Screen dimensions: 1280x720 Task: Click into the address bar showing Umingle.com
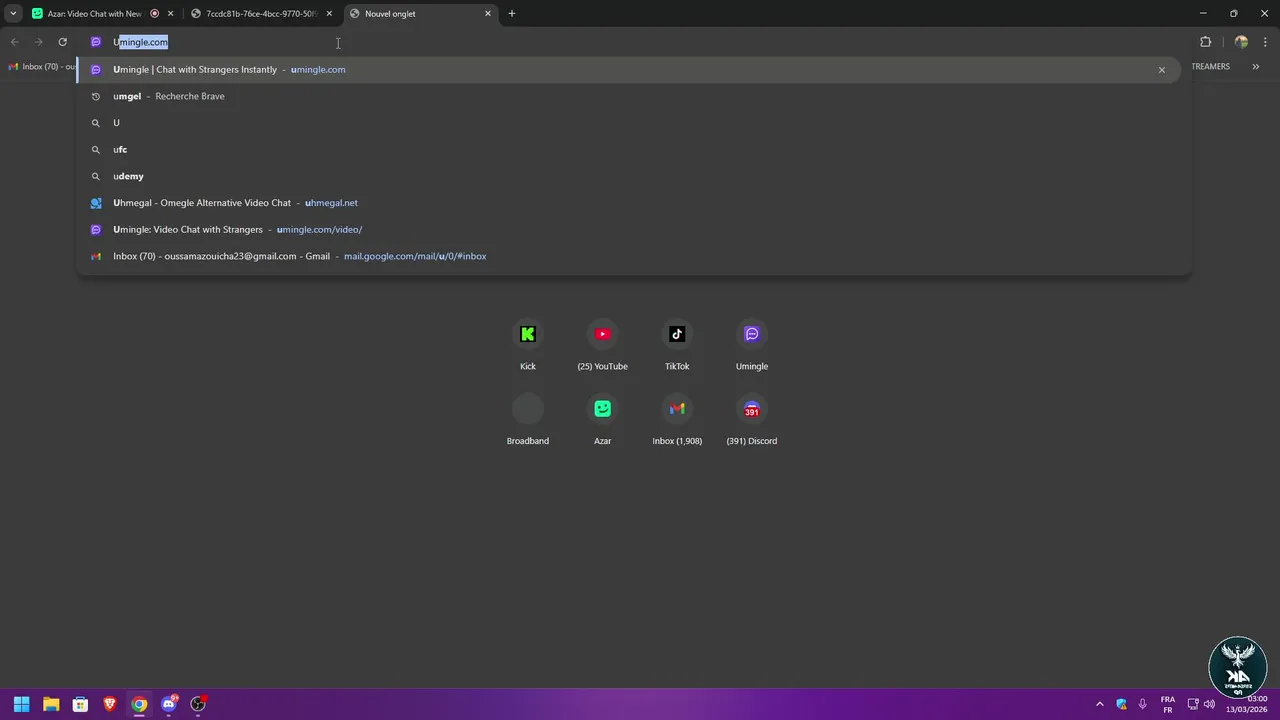pyautogui.click(x=634, y=42)
